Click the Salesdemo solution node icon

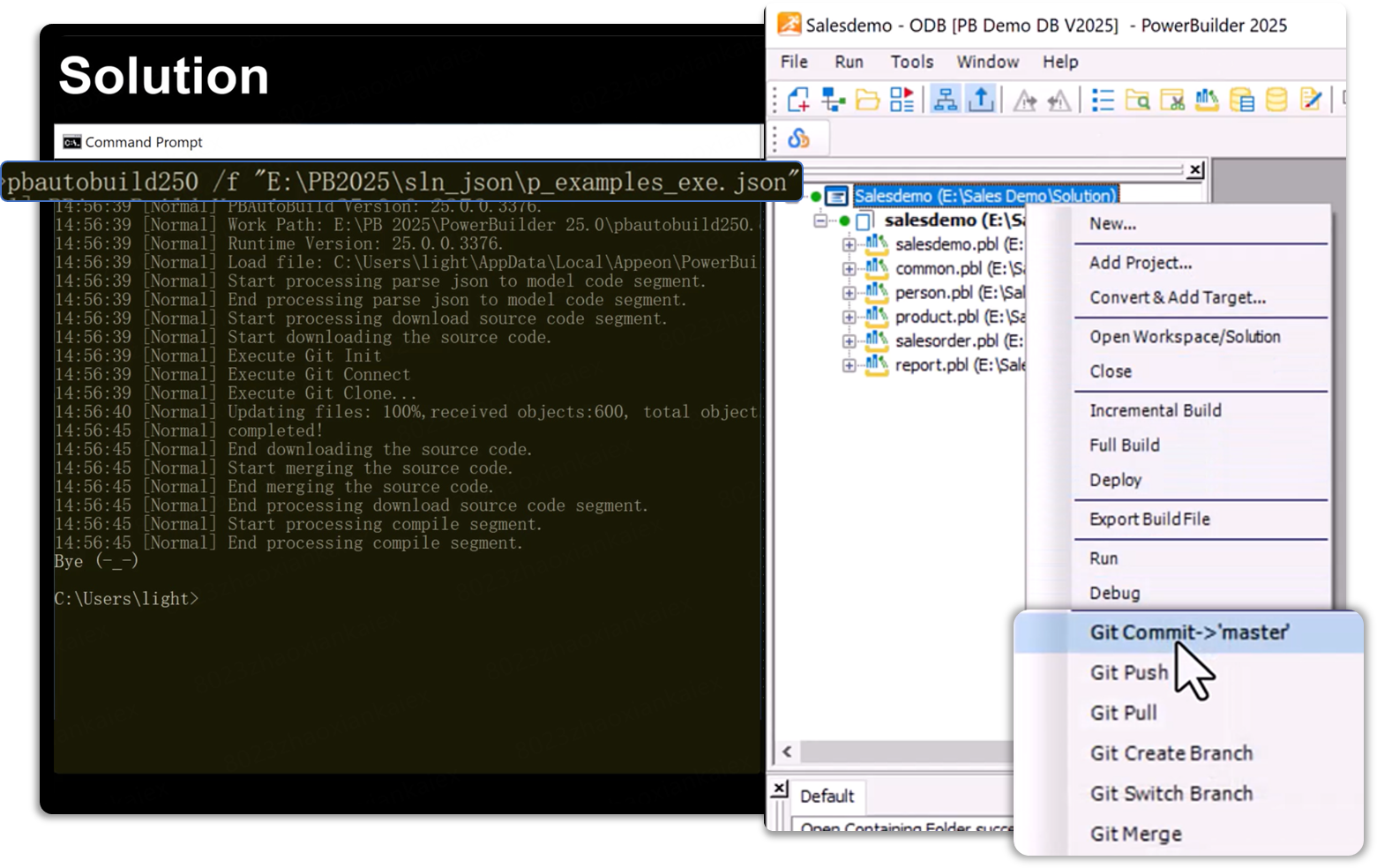tap(836, 196)
